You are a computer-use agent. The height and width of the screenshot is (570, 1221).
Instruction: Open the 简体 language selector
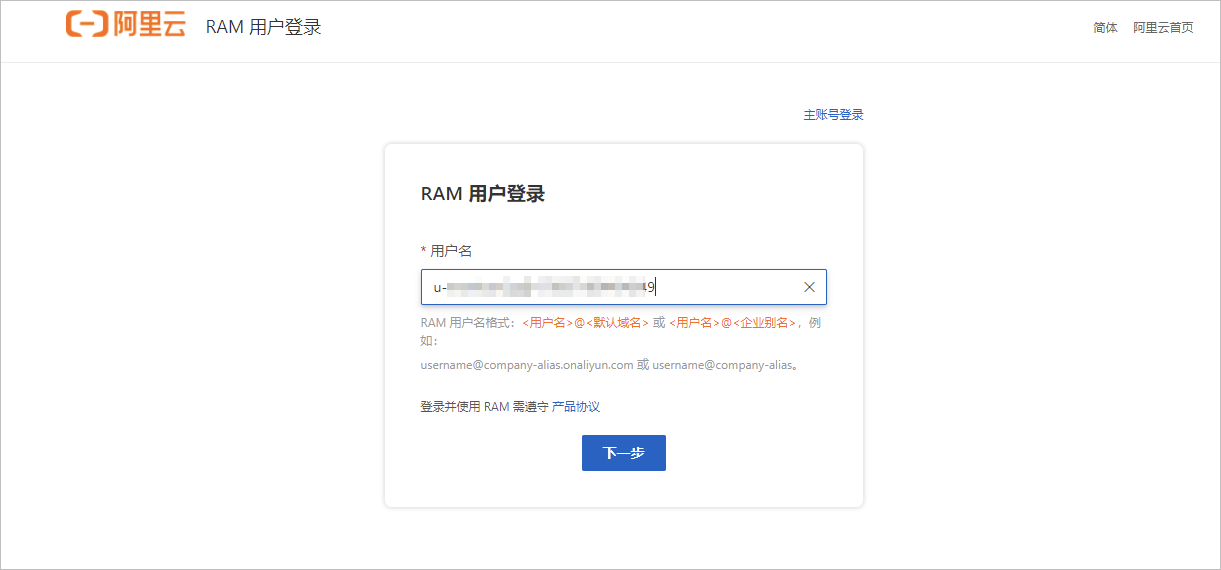pos(1105,28)
